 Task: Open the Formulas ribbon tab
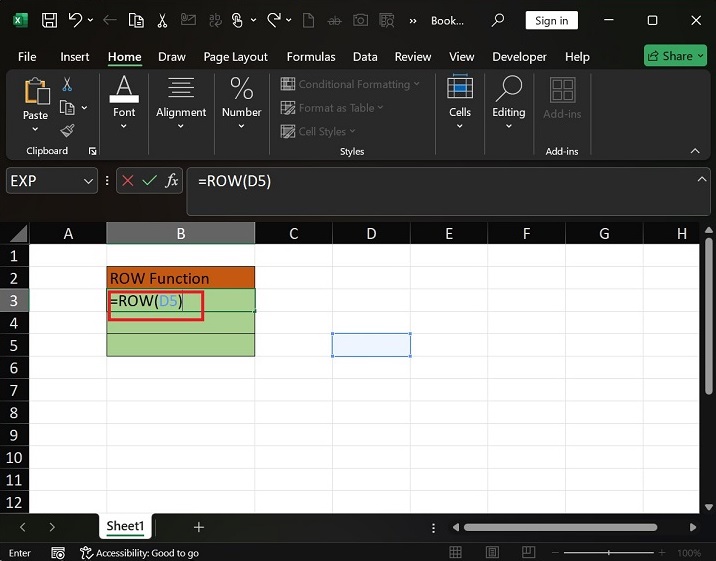tap(310, 57)
